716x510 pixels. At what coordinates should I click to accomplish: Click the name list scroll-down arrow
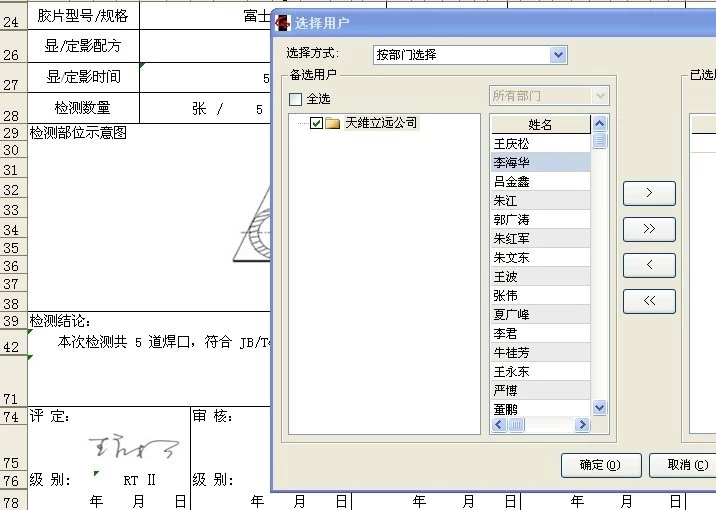click(600, 408)
